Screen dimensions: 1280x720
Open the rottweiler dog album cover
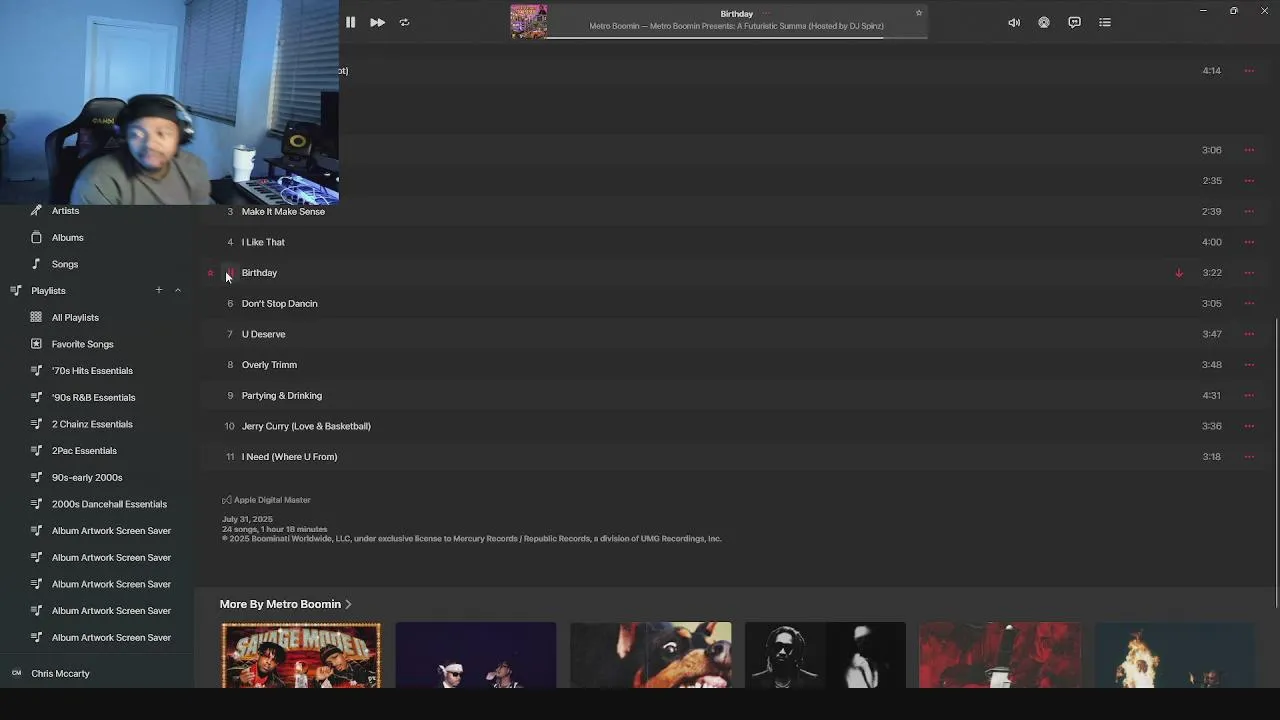(650, 655)
